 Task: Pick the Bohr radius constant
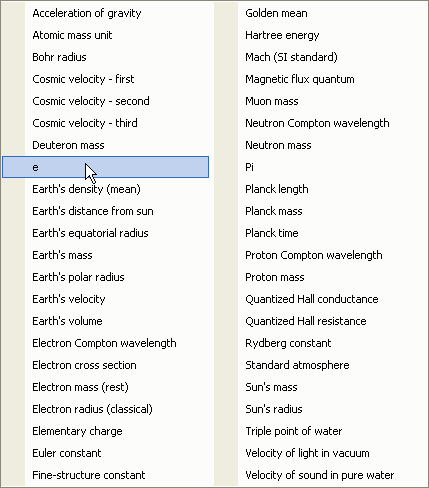click(x=105, y=57)
